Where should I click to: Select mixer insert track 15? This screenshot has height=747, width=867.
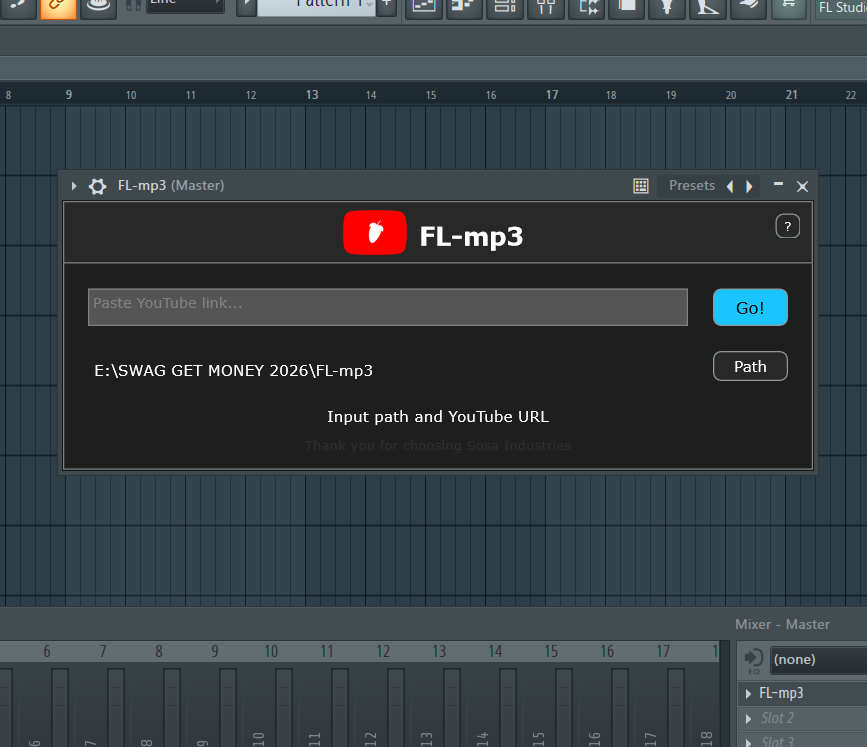click(551, 651)
